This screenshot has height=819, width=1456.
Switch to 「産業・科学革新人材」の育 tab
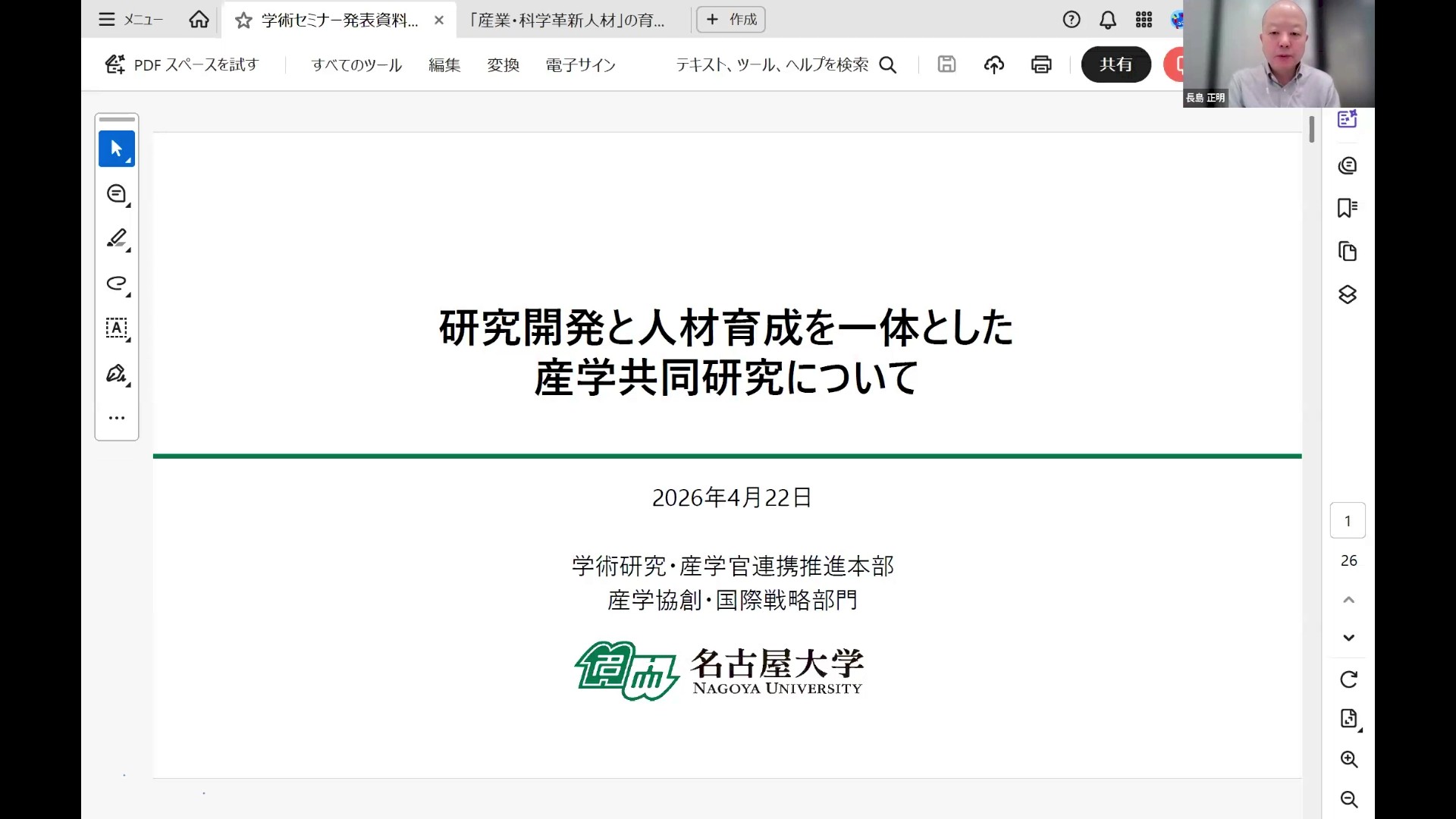[567, 20]
